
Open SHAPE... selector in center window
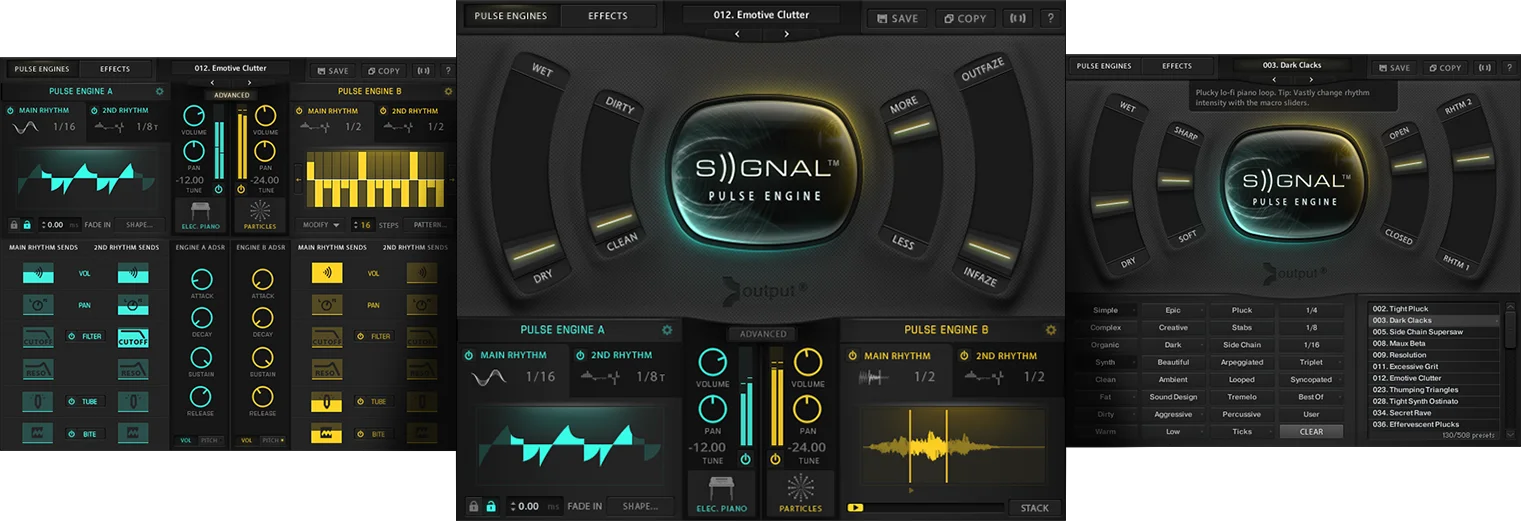[640, 506]
